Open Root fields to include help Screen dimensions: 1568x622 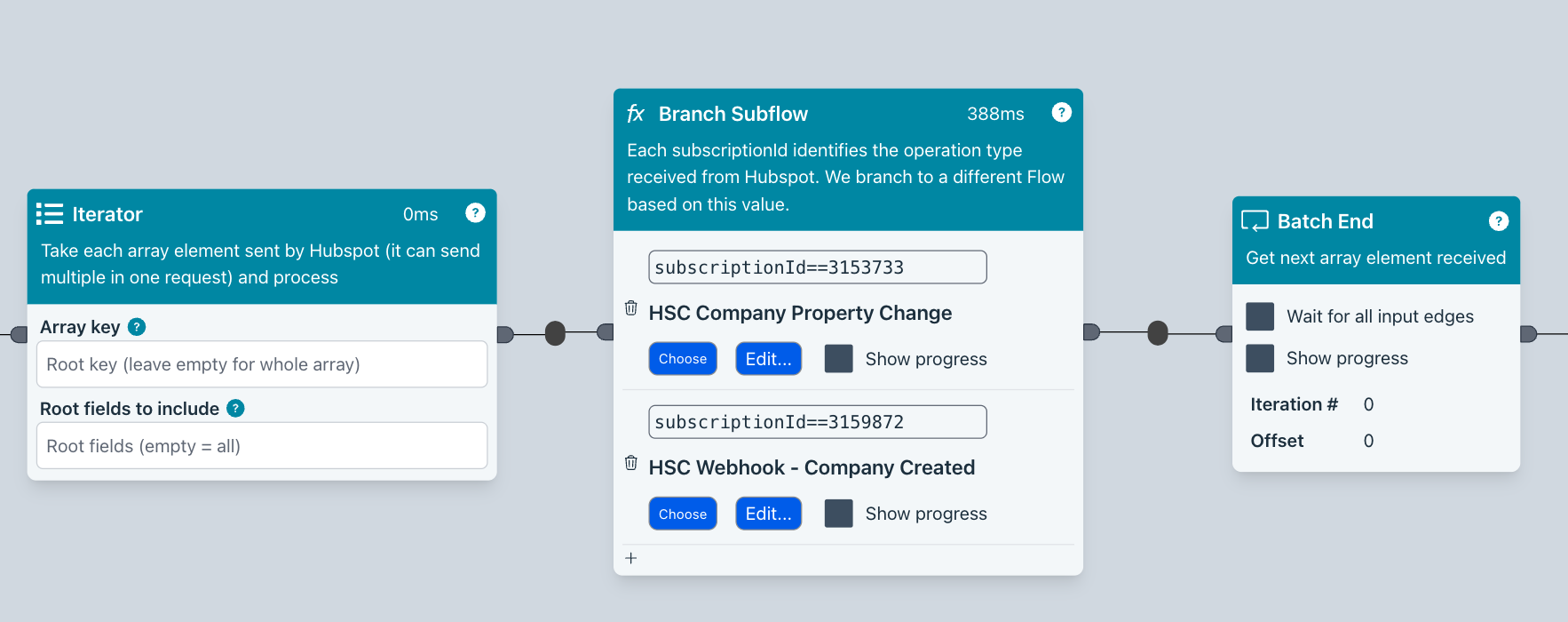click(235, 409)
